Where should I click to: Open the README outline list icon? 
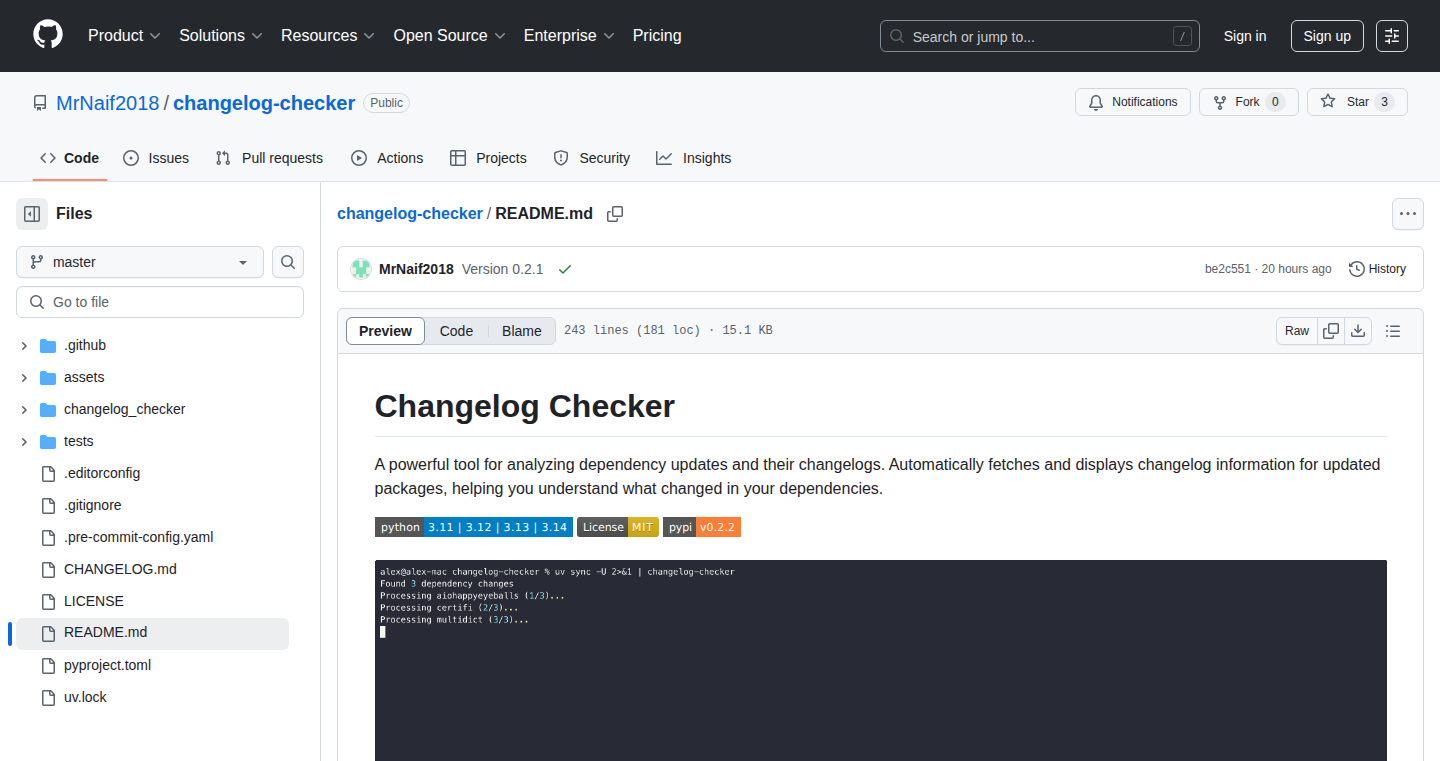(1393, 331)
